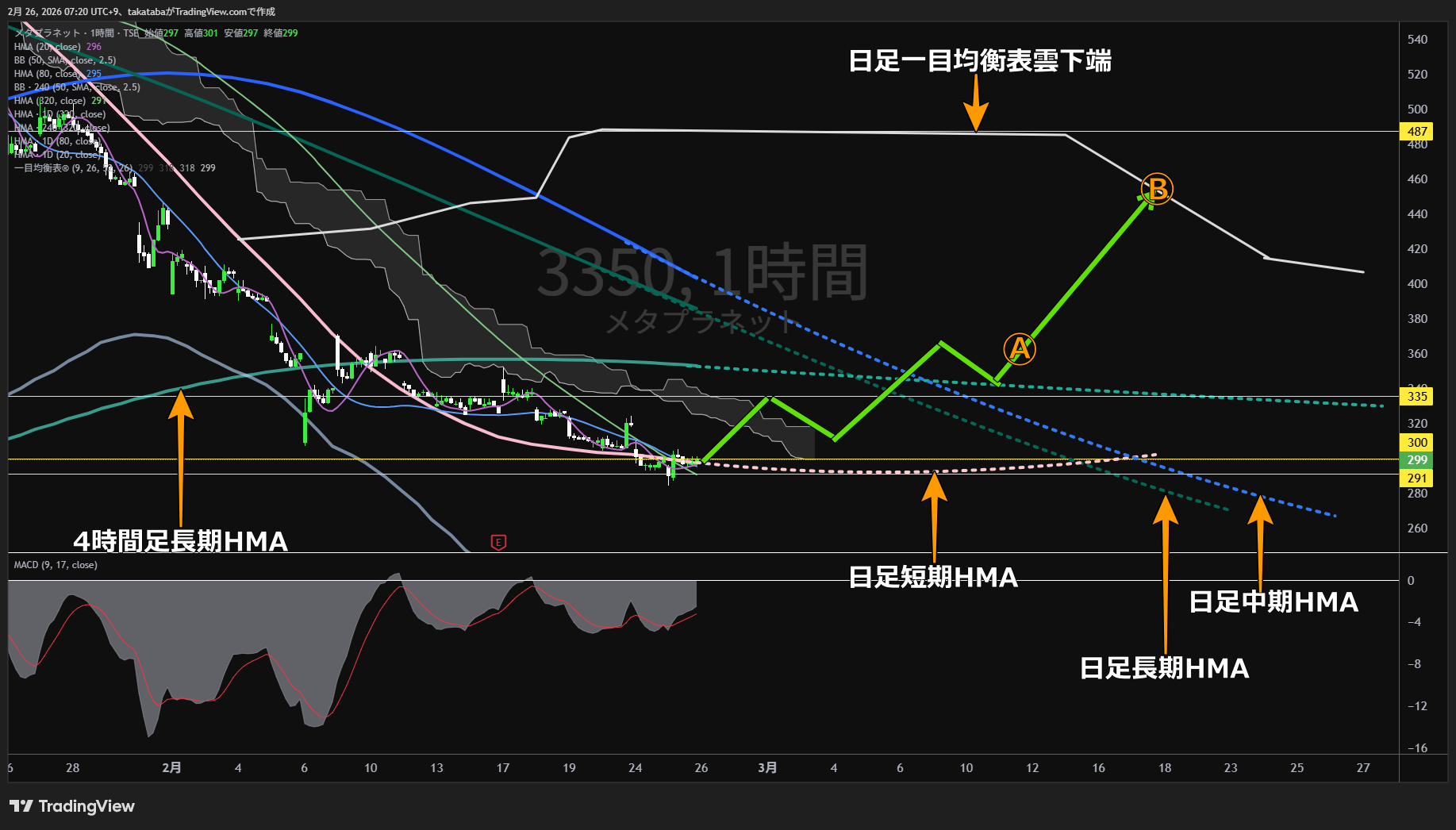Select the HMA・1D (20, close) legend row
1456x830 pixels.
point(57,155)
